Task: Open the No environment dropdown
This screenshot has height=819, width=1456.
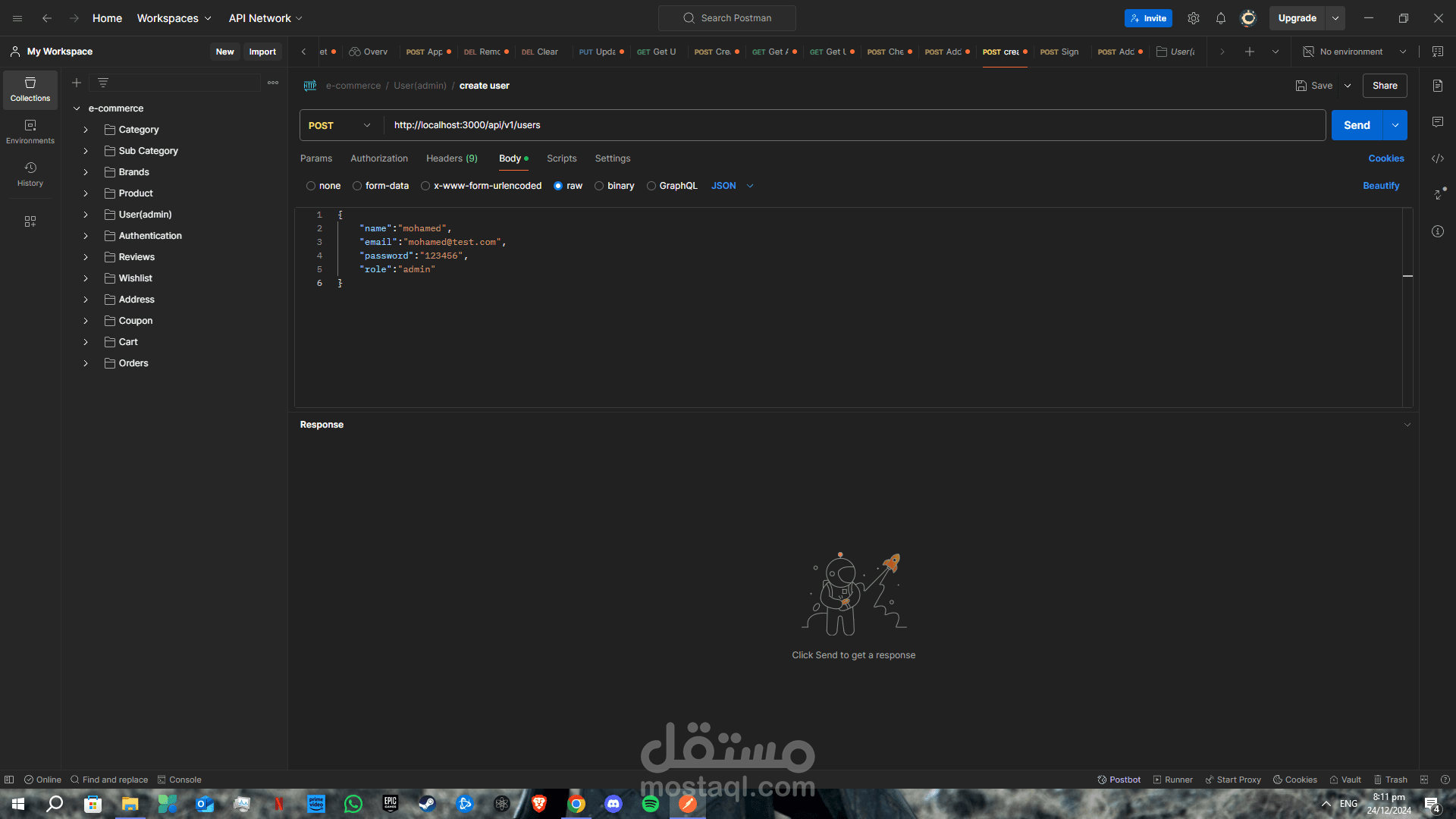Action: point(1355,52)
